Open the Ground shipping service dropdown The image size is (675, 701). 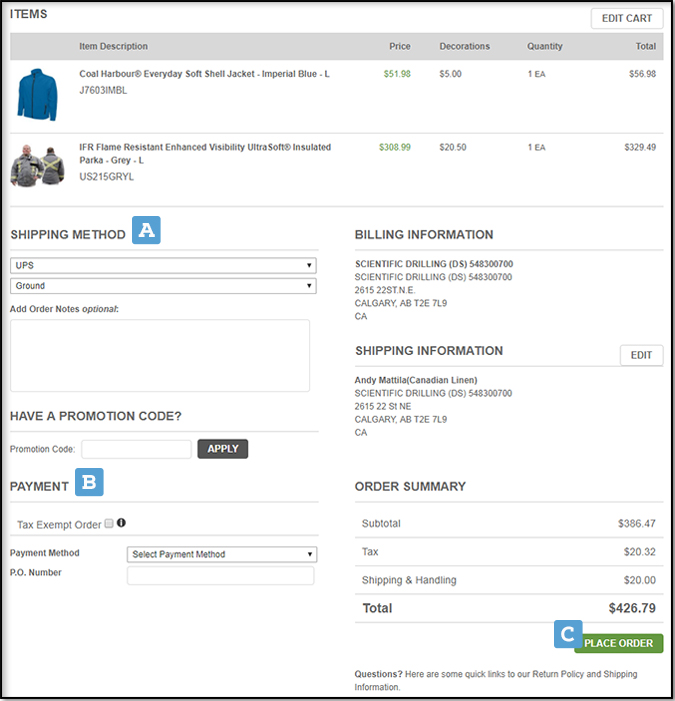(163, 286)
